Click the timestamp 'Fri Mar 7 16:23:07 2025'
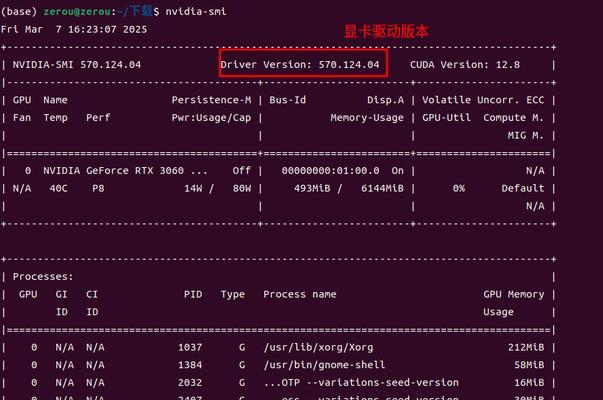This screenshot has width=603, height=400. pyautogui.click(x=74, y=29)
